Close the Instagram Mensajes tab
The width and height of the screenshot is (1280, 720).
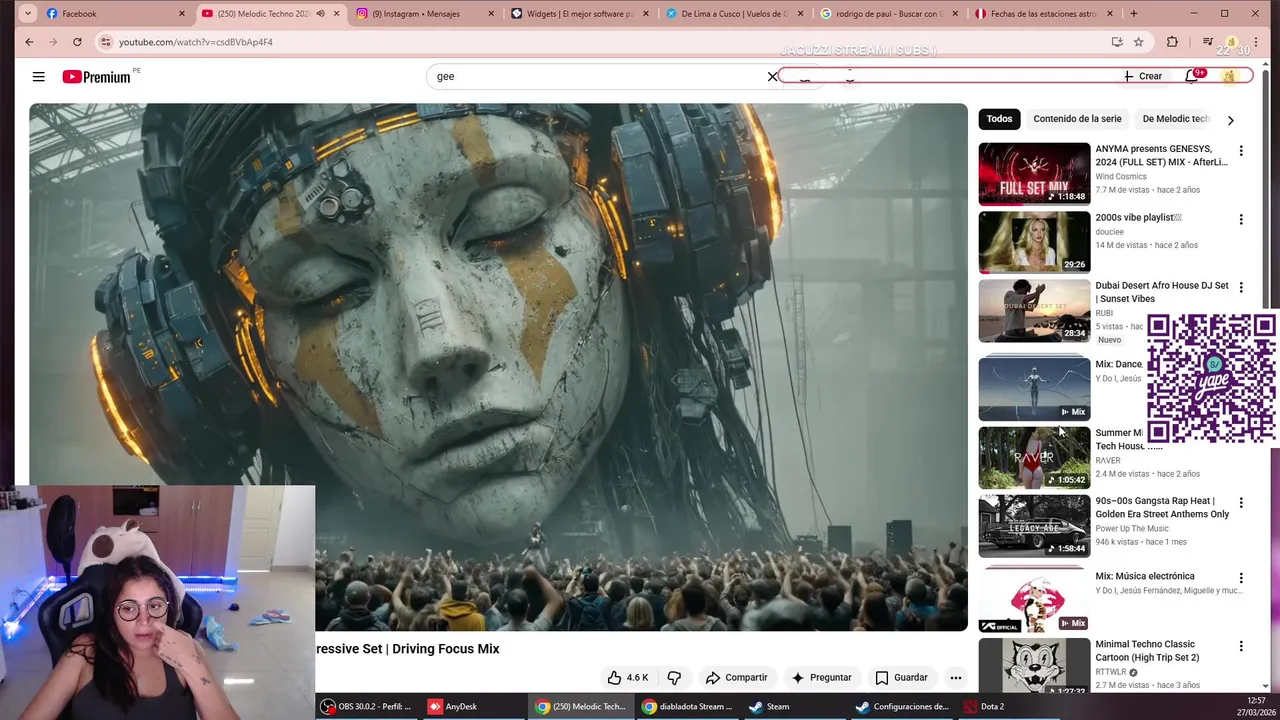pyautogui.click(x=491, y=13)
